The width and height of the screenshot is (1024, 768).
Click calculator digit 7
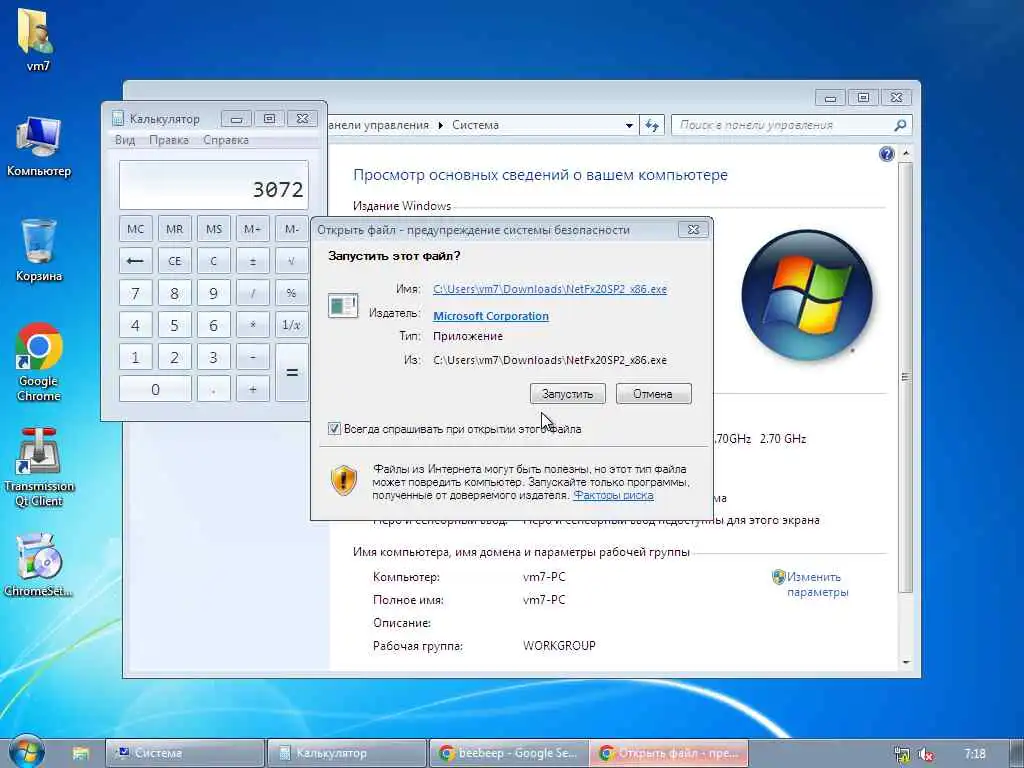click(136, 293)
